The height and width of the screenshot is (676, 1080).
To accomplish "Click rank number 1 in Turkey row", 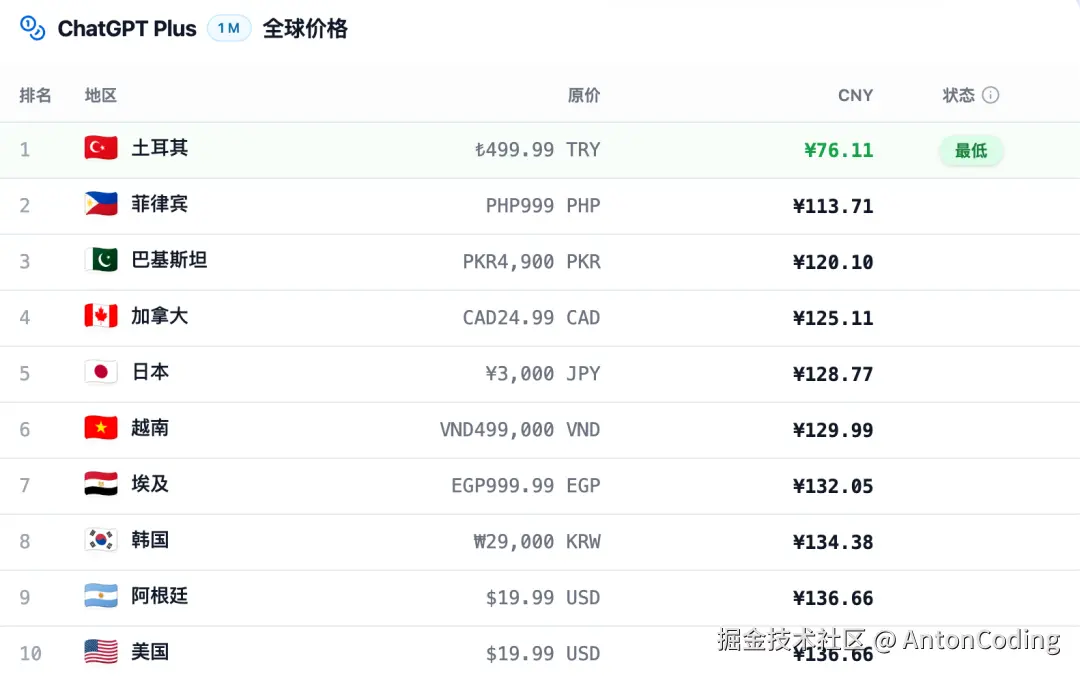I will 25,150.
